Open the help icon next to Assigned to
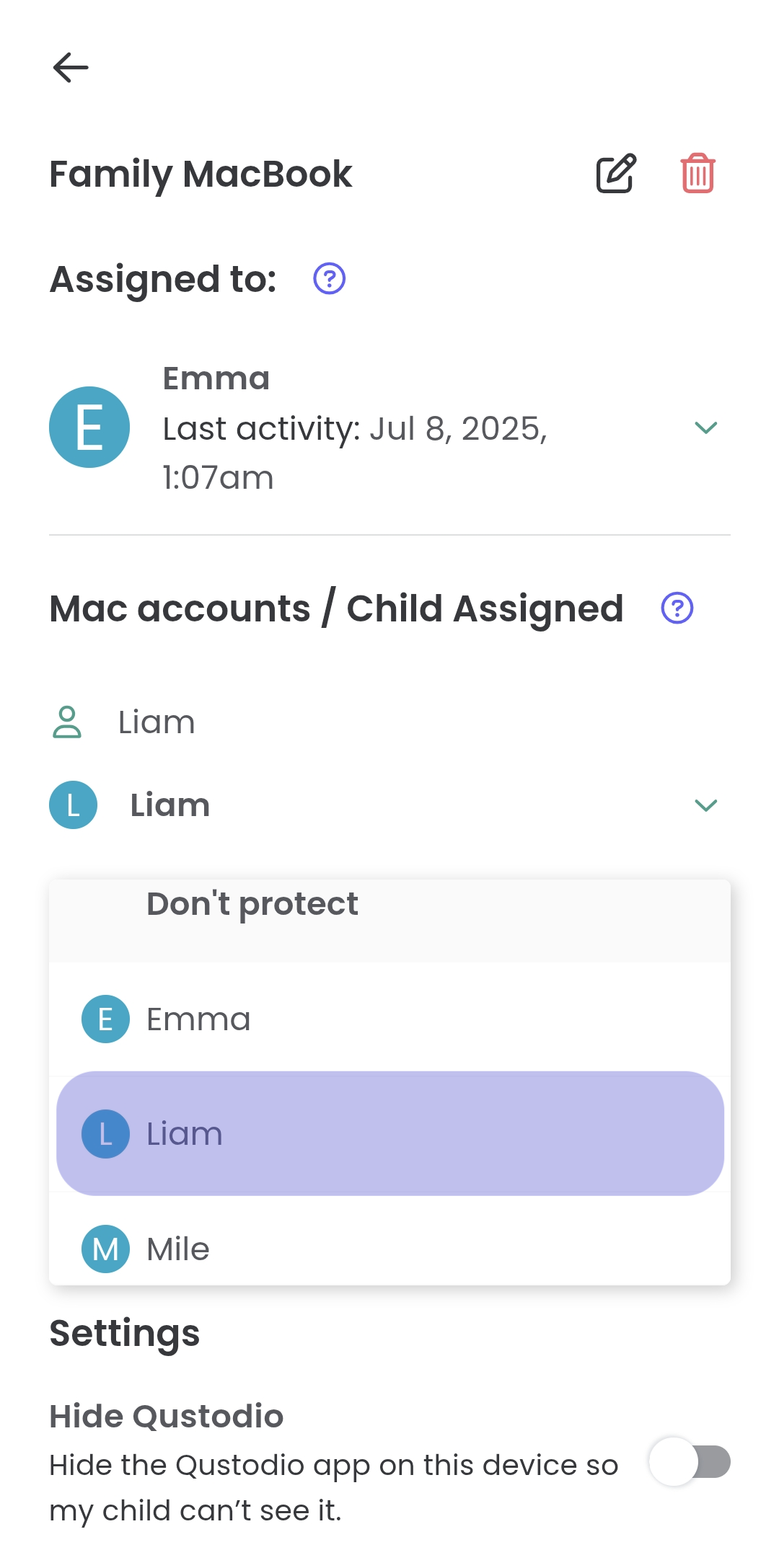 coord(328,278)
